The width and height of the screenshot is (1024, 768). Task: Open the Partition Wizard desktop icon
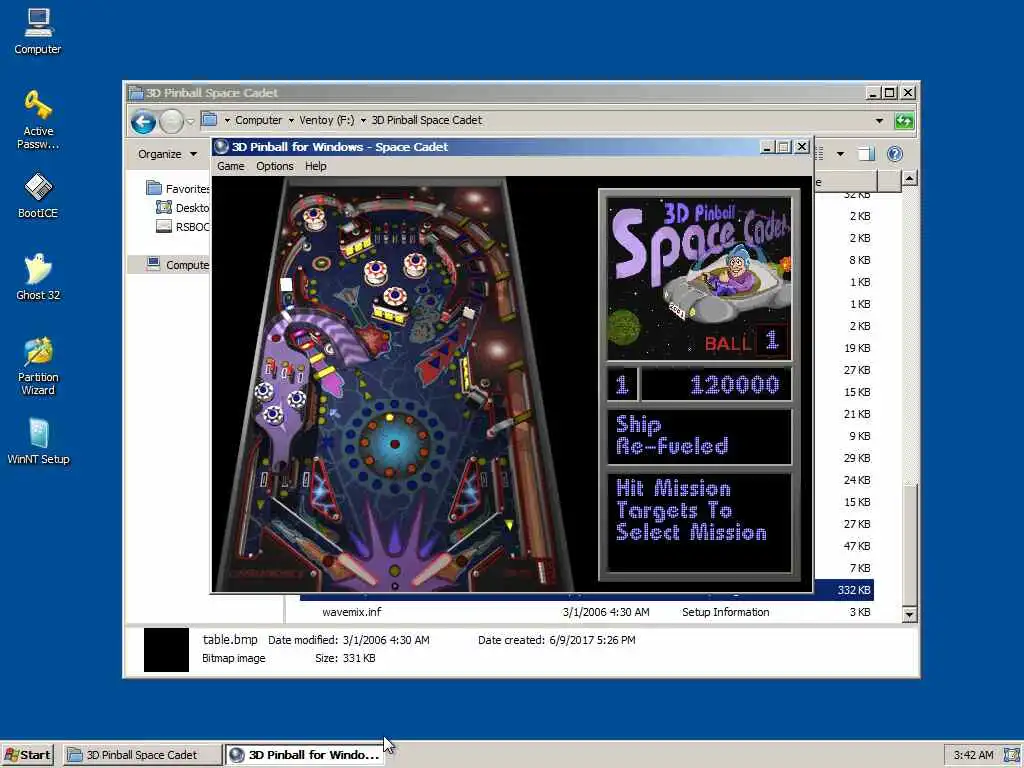point(38,366)
